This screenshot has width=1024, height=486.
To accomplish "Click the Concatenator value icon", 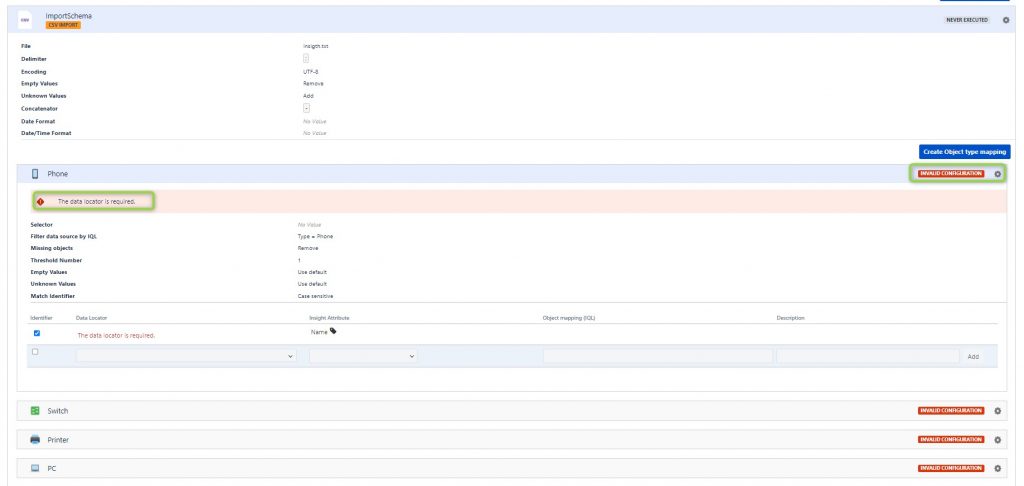I will [x=306, y=108].
